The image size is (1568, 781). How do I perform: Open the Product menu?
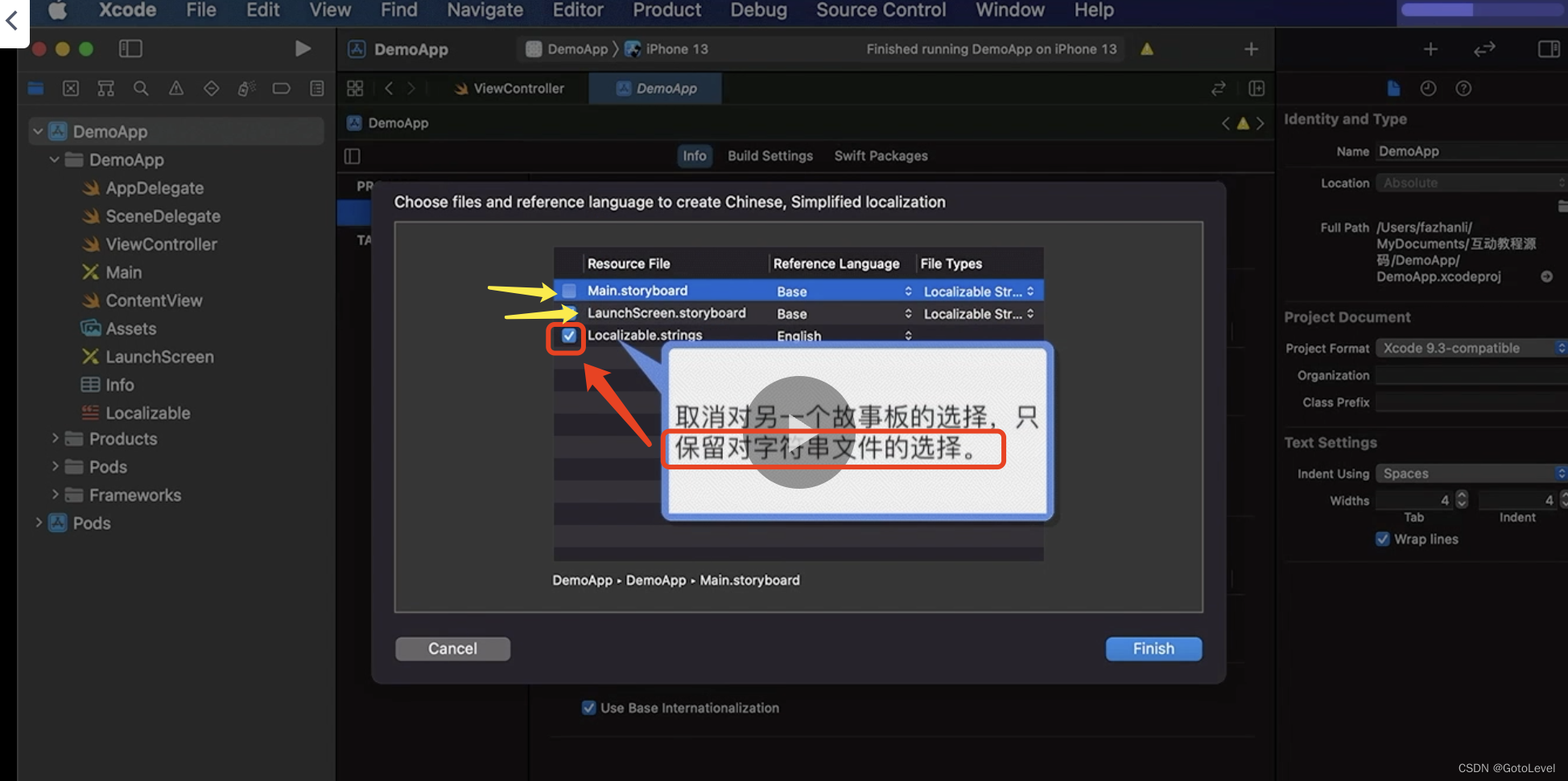(x=666, y=10)
